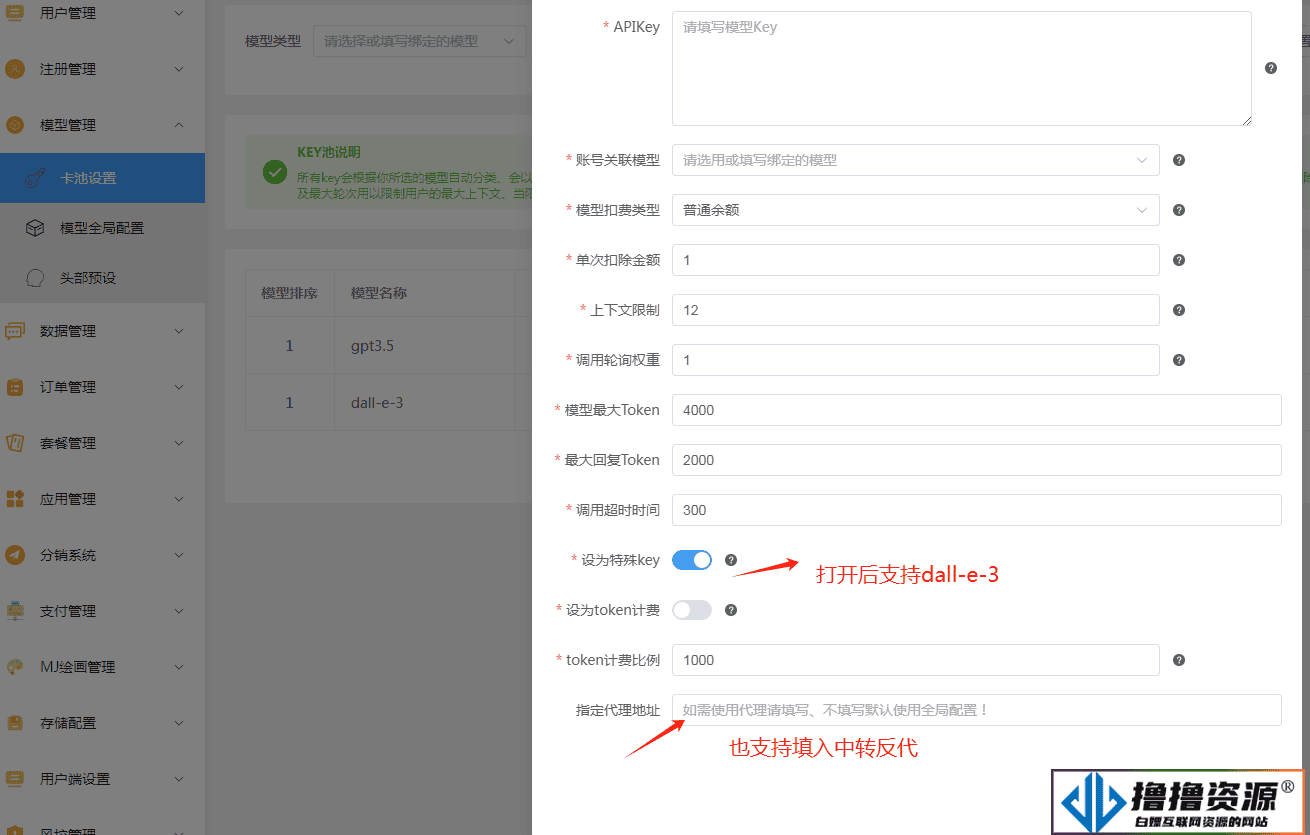Enable the 设为token计费 switch
Screen dimensions: 1310x835
click(x=692, y=610)
